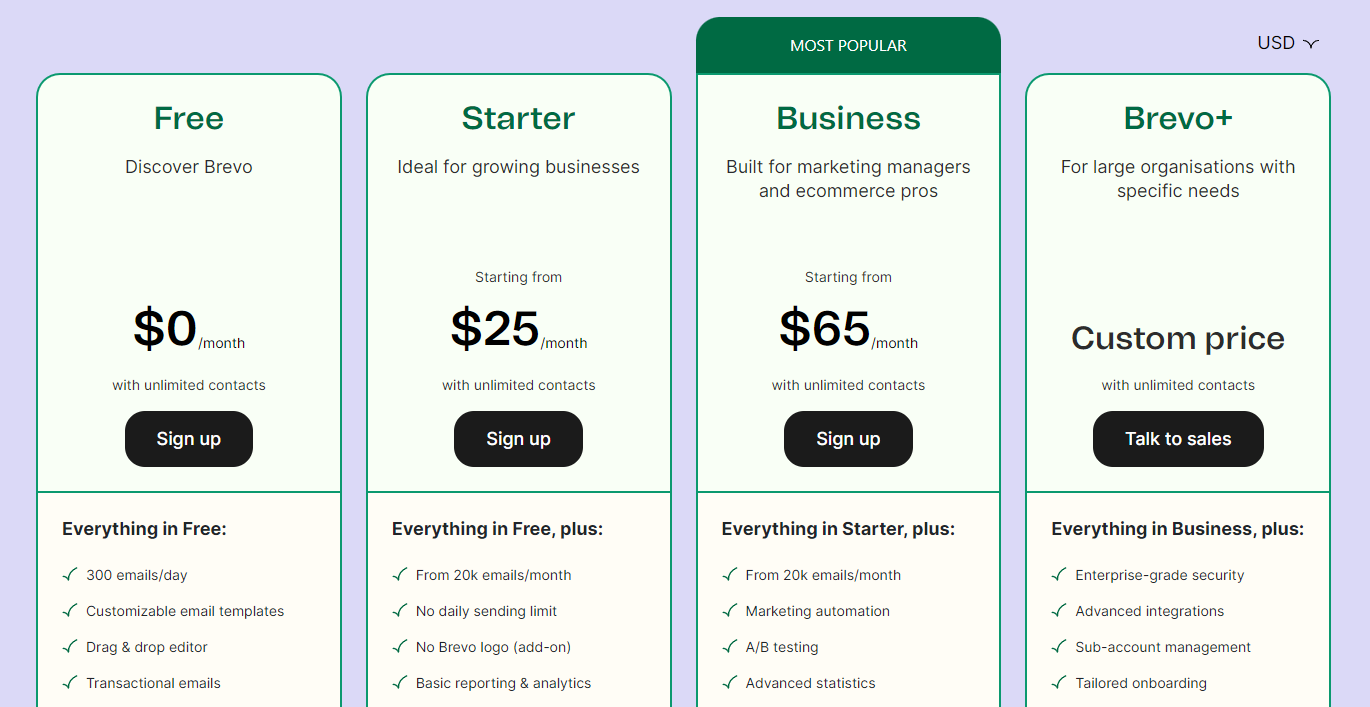Click the MOST POPULAR banner
Image resolution: width=1370 pixels, height=707 pixels.
click(x=848, y=46)
